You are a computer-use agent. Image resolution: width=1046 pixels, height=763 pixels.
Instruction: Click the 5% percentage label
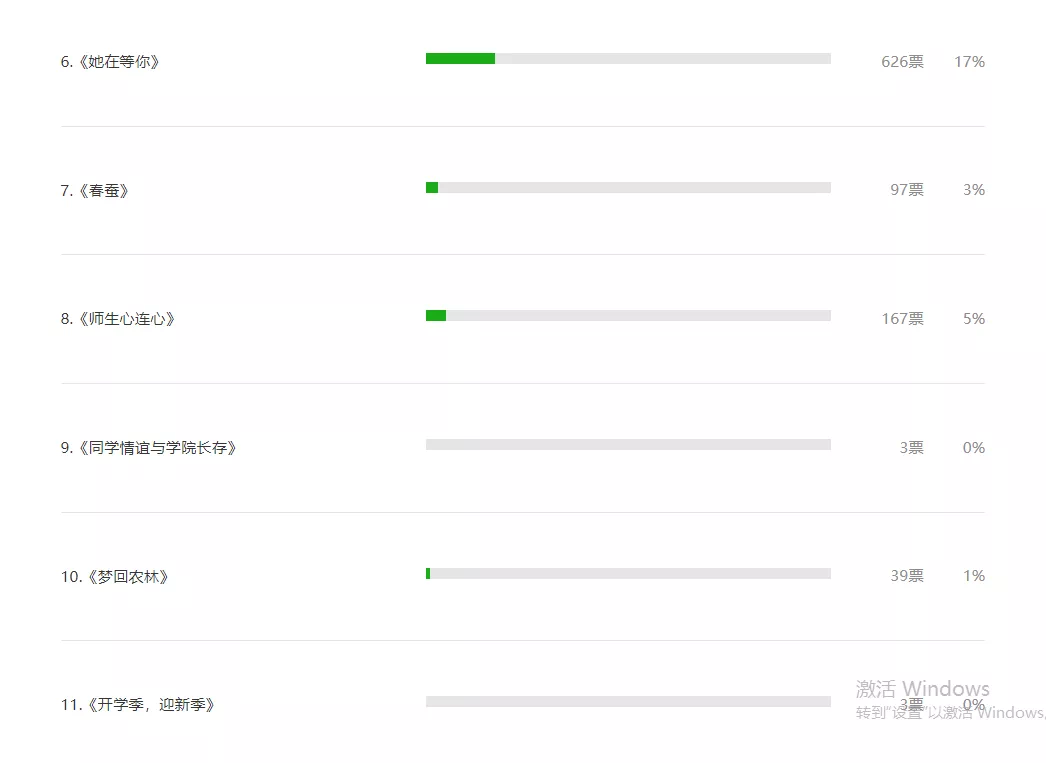[974, 319]
